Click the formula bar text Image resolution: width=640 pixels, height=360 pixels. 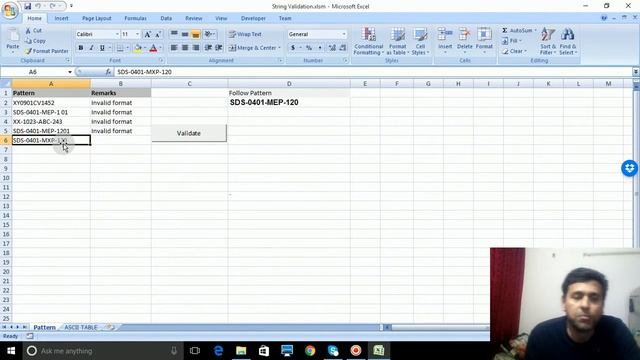tap(144, 72)
